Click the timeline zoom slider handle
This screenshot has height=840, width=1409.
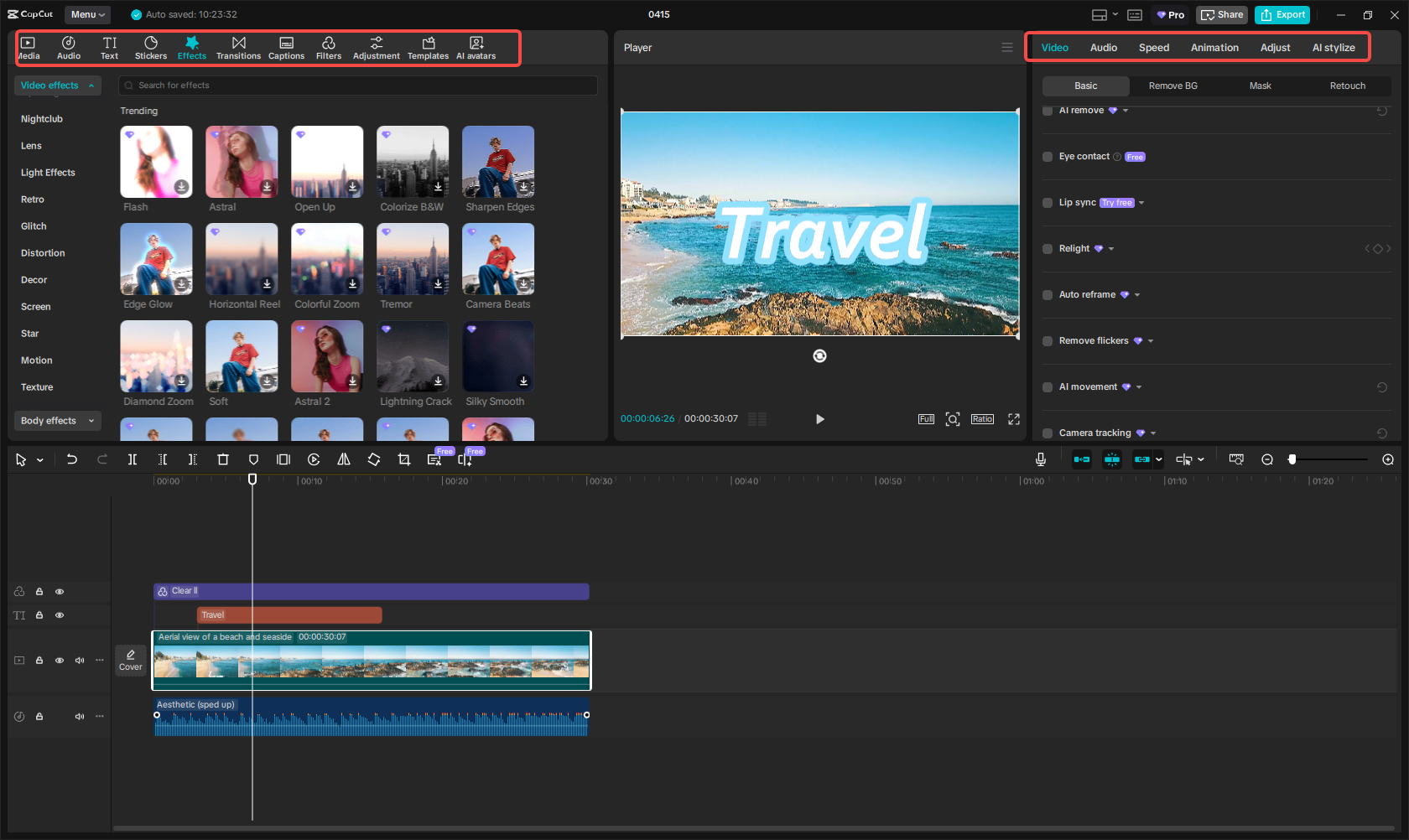pos(1292,459)
